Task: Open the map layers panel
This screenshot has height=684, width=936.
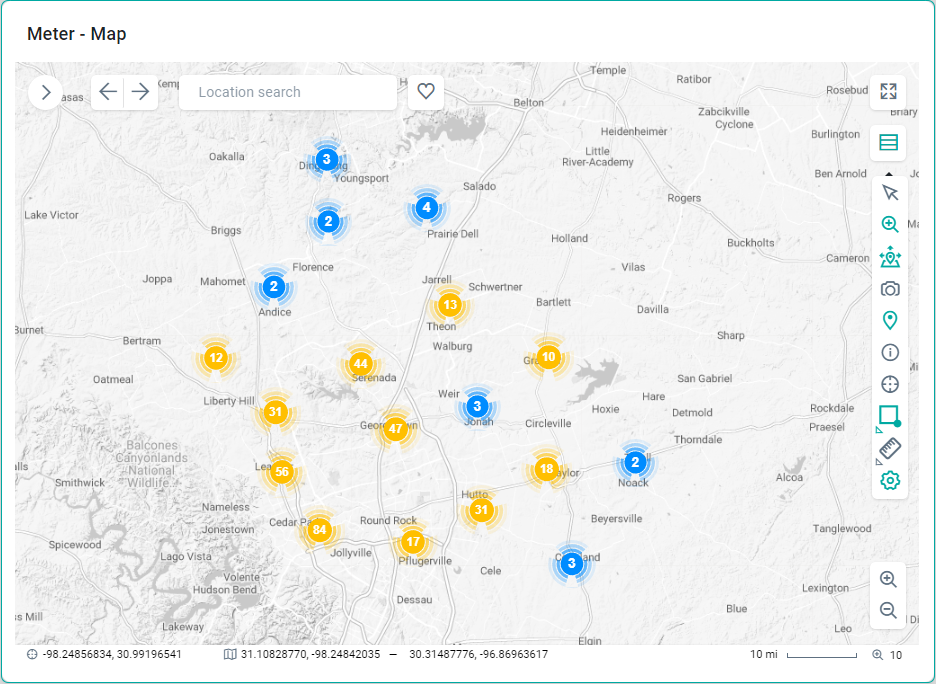Action: tap(888, 143)
